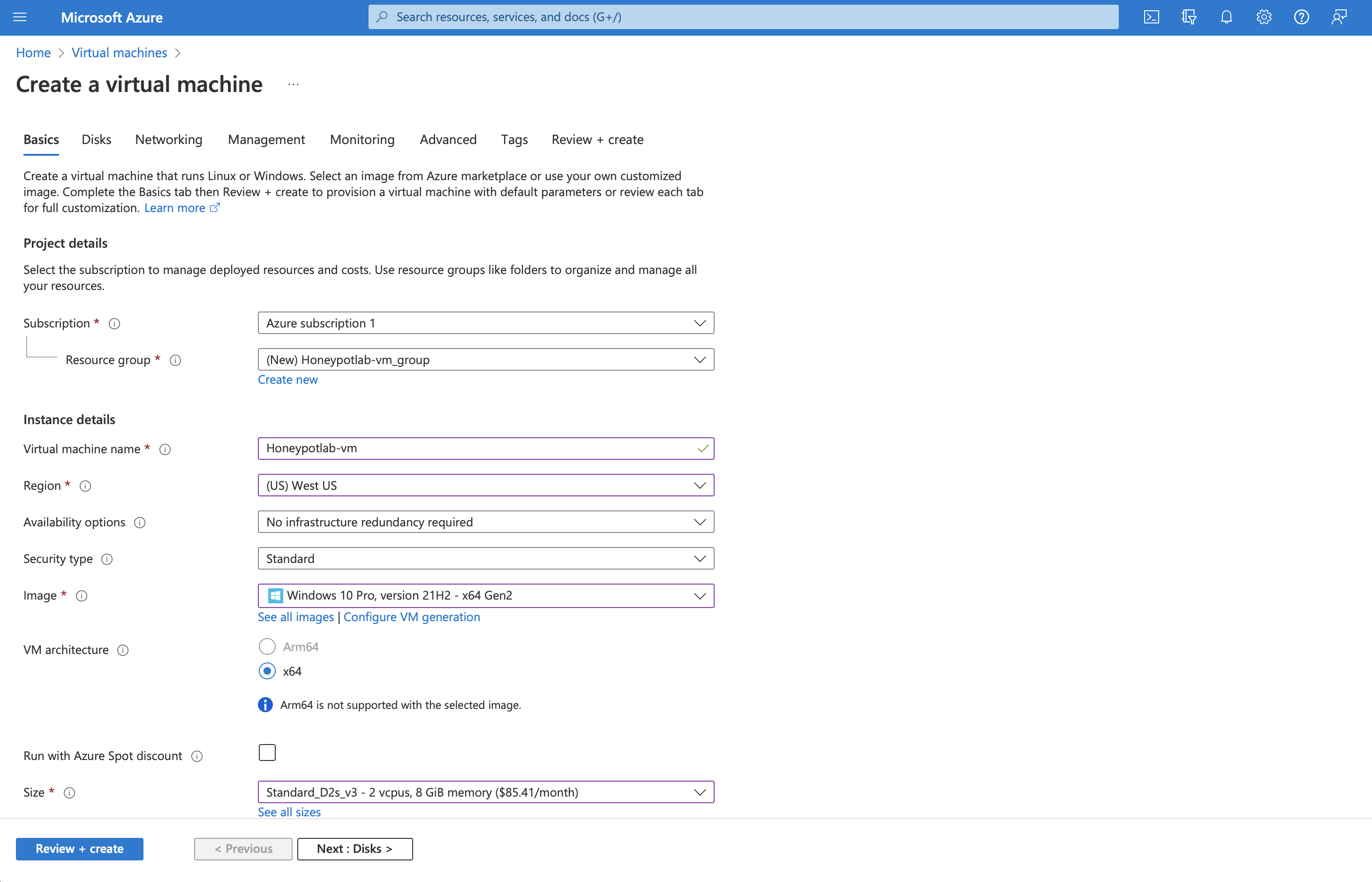The image size is (1372, 882).
Task: Open the Security type dropdown
Action: (486, 558)
